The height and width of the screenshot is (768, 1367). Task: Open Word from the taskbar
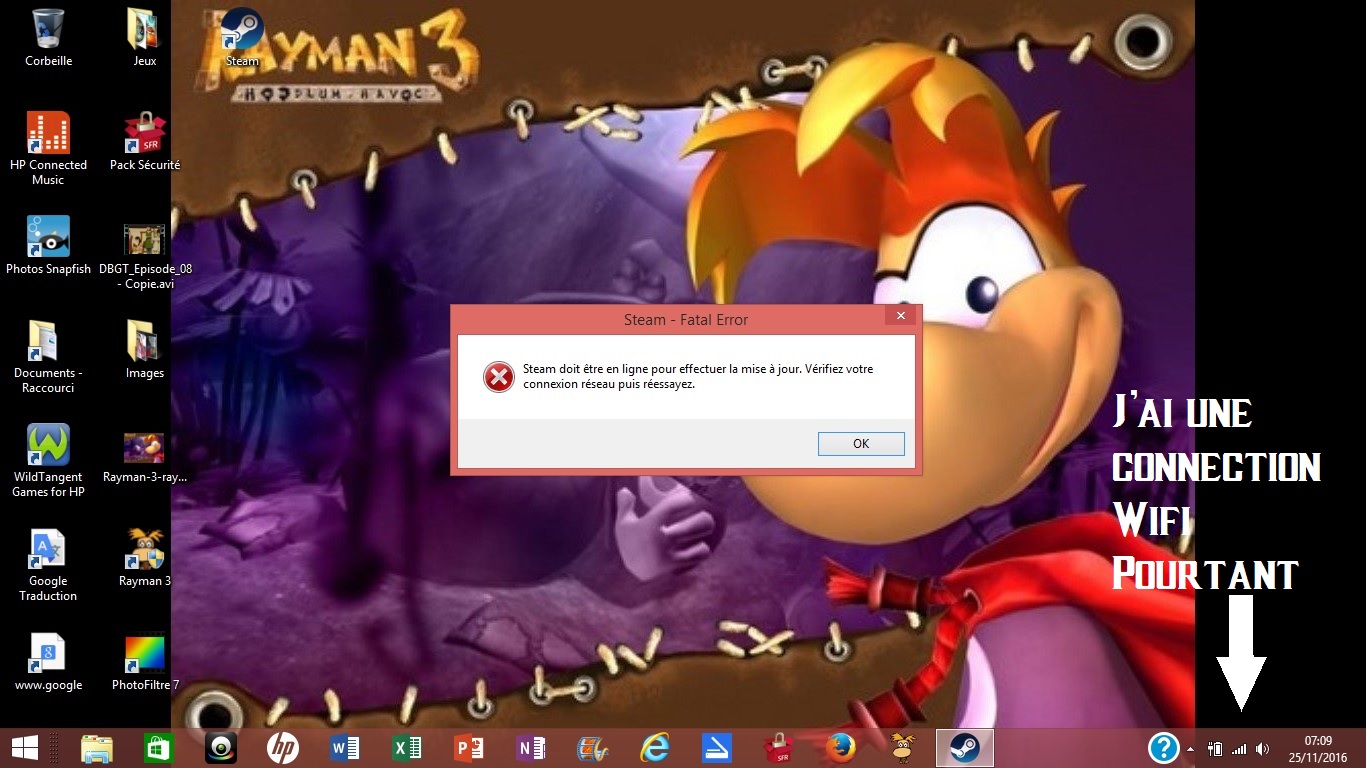[344, 748]
